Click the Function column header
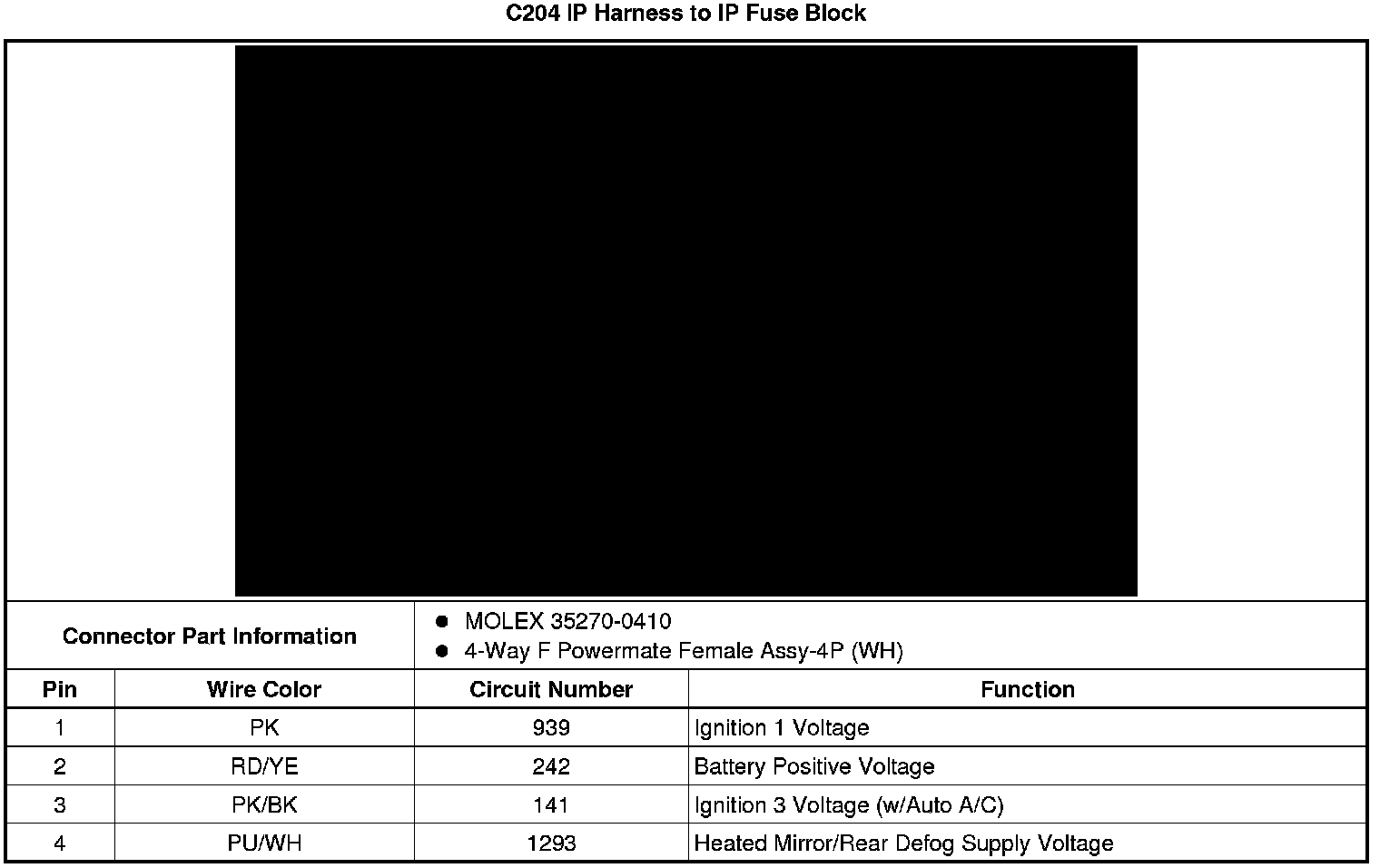Viewport: 1380px width, 868px height. pos(1027,690)
